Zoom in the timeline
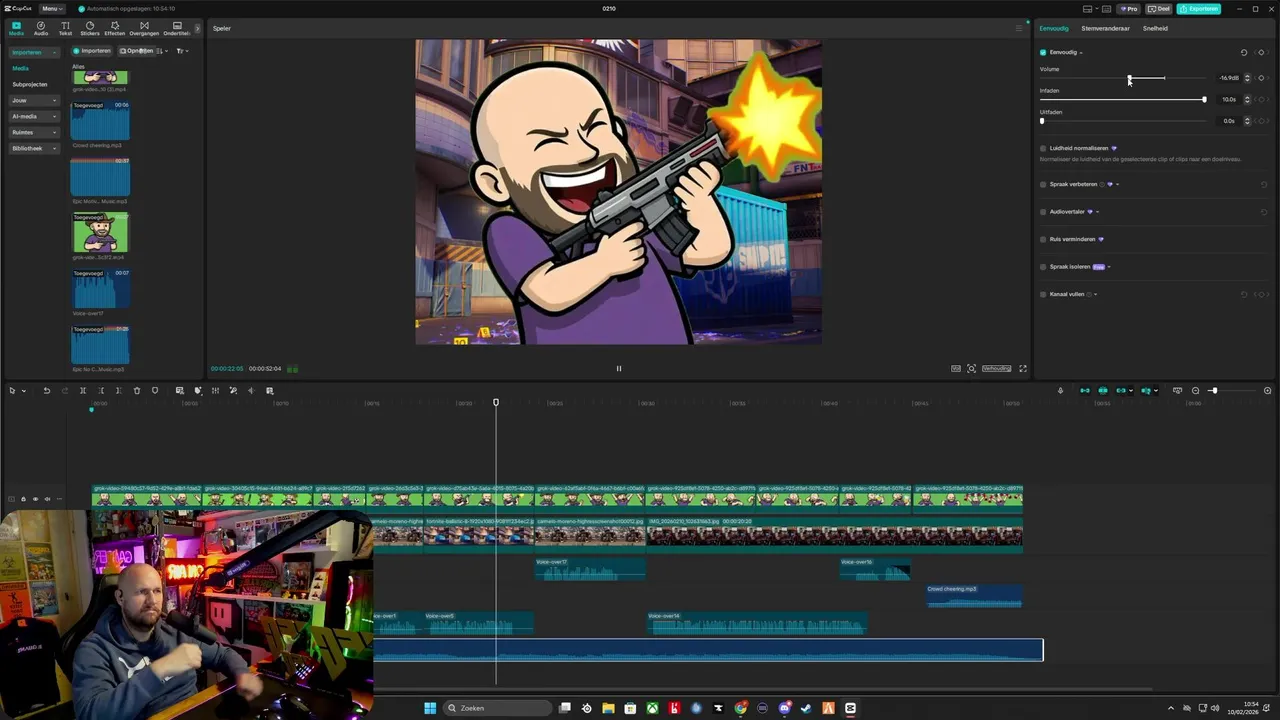The height and width of the screenshot is (720, 1280). 1267,390
